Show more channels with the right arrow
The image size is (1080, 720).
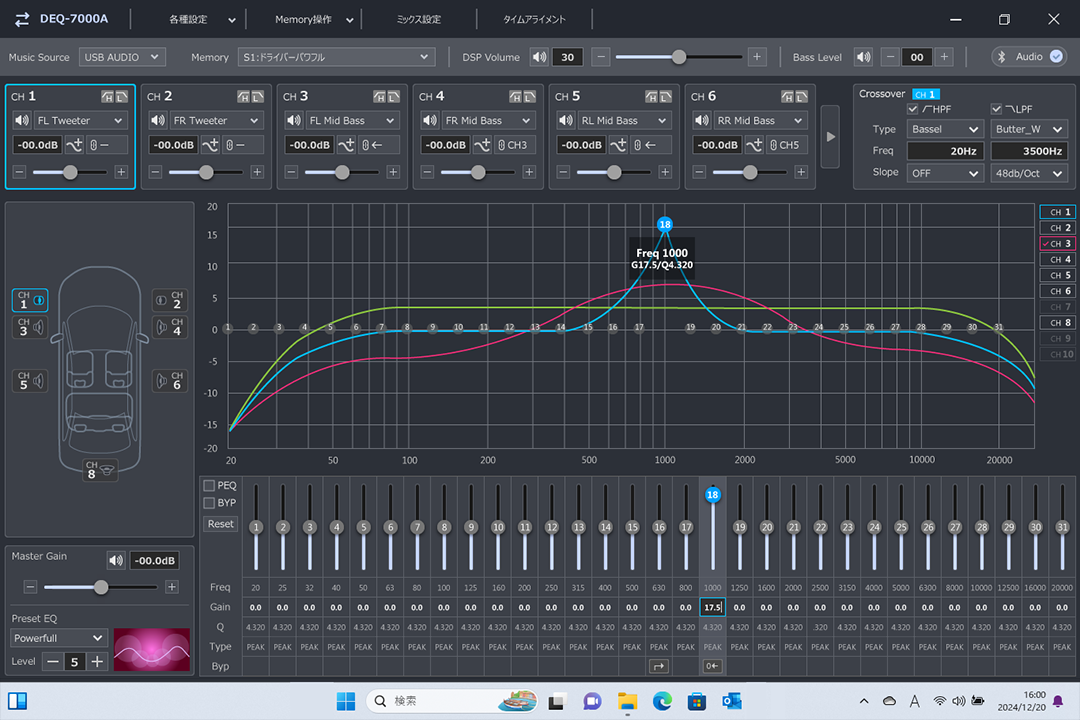pyautogui.click(x=830, y=135)
